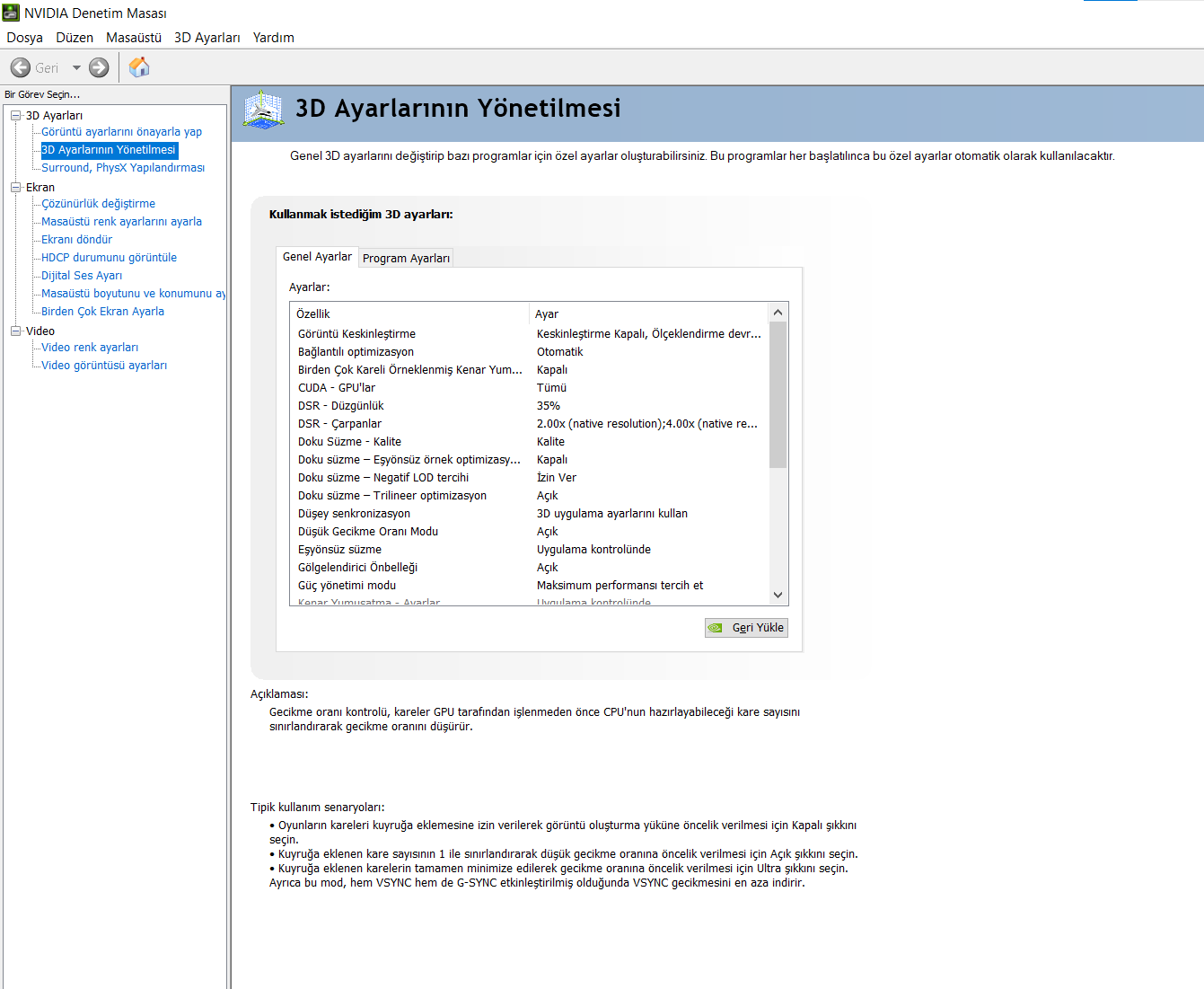Open Masaüstü renk ayarlarını ayarla

coord(121,222)
